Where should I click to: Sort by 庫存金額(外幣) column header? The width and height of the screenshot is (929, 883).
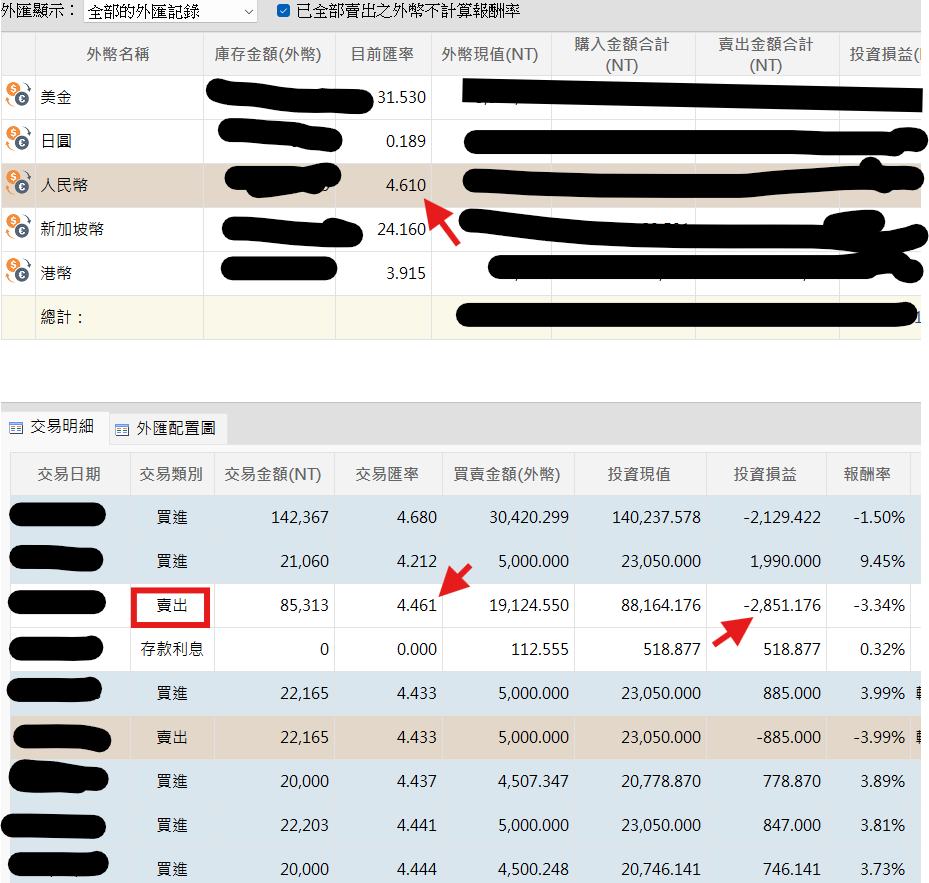click(x=269, y=54)
